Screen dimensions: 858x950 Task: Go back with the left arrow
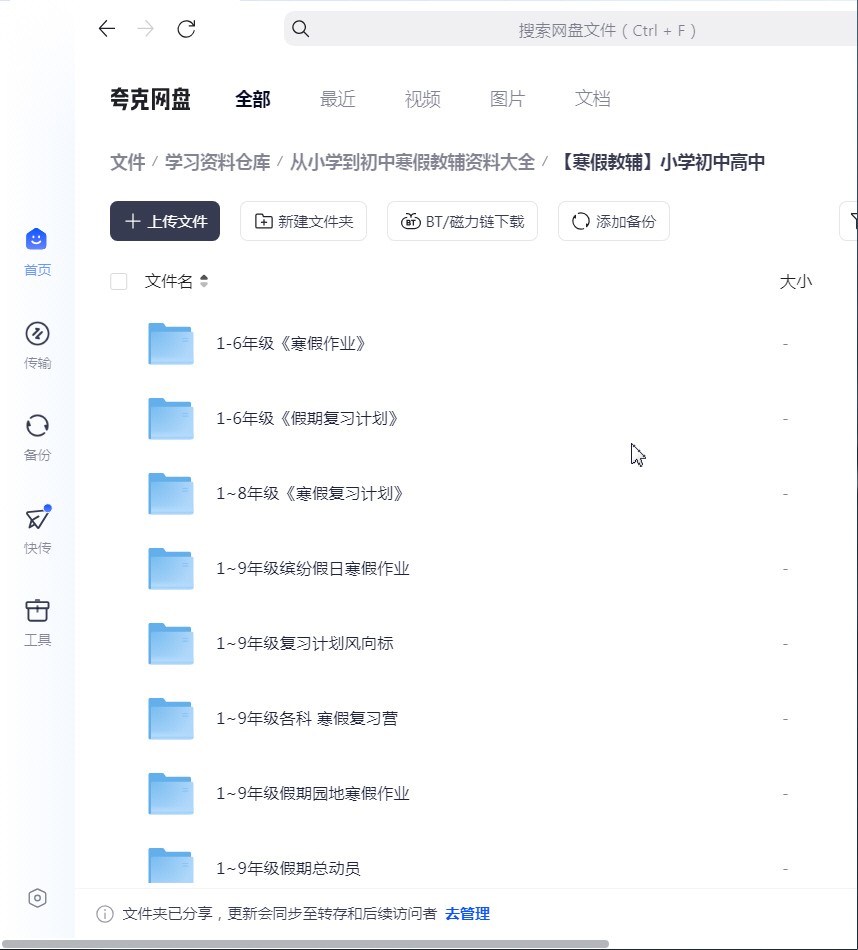point(107,28)
